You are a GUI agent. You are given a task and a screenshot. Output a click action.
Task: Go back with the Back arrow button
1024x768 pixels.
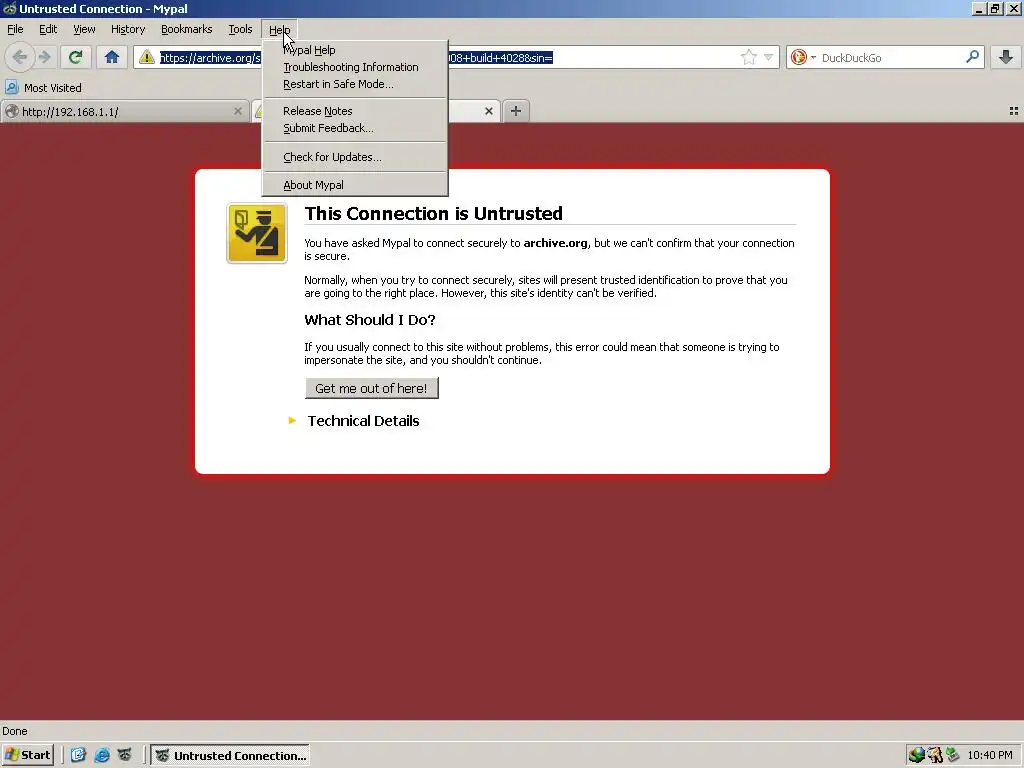[x=20, y=57]
